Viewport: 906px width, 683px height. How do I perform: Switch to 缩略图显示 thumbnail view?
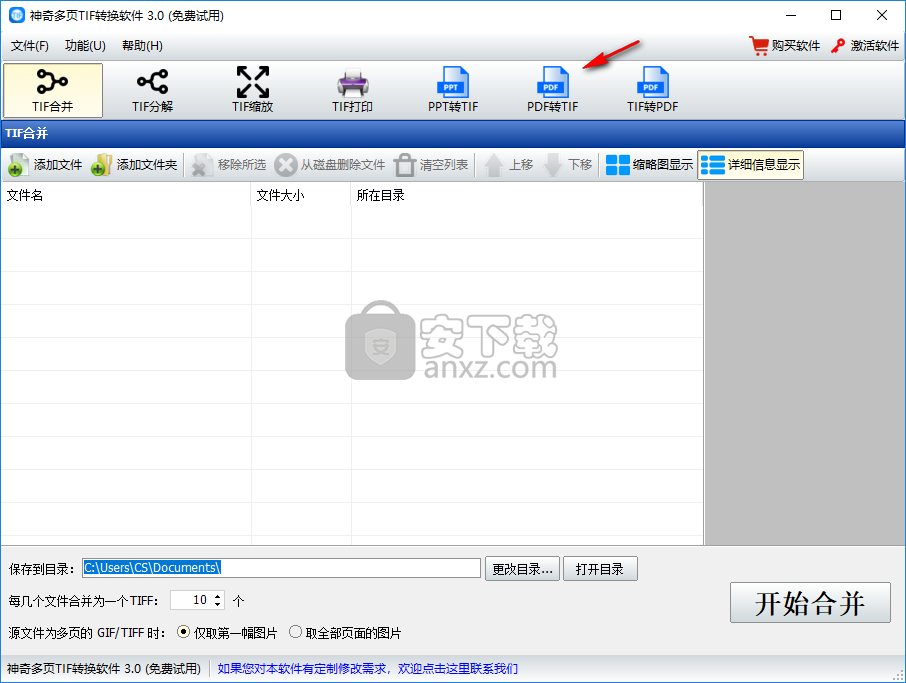[649, 165]
